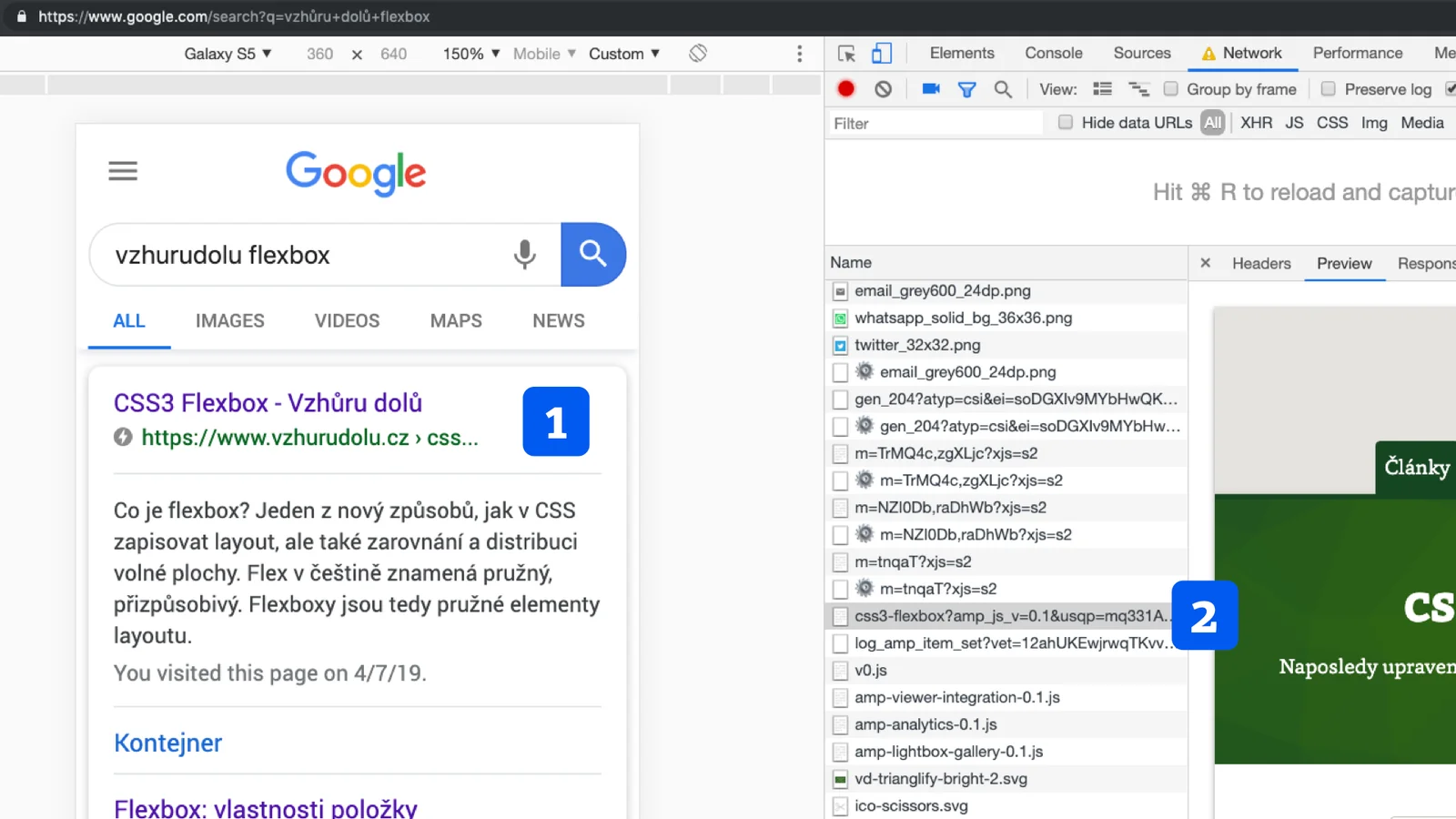Screen dimensions: 1456x819
Task: Toggle the device toolbar icon
Action: (x=881, y=54)
